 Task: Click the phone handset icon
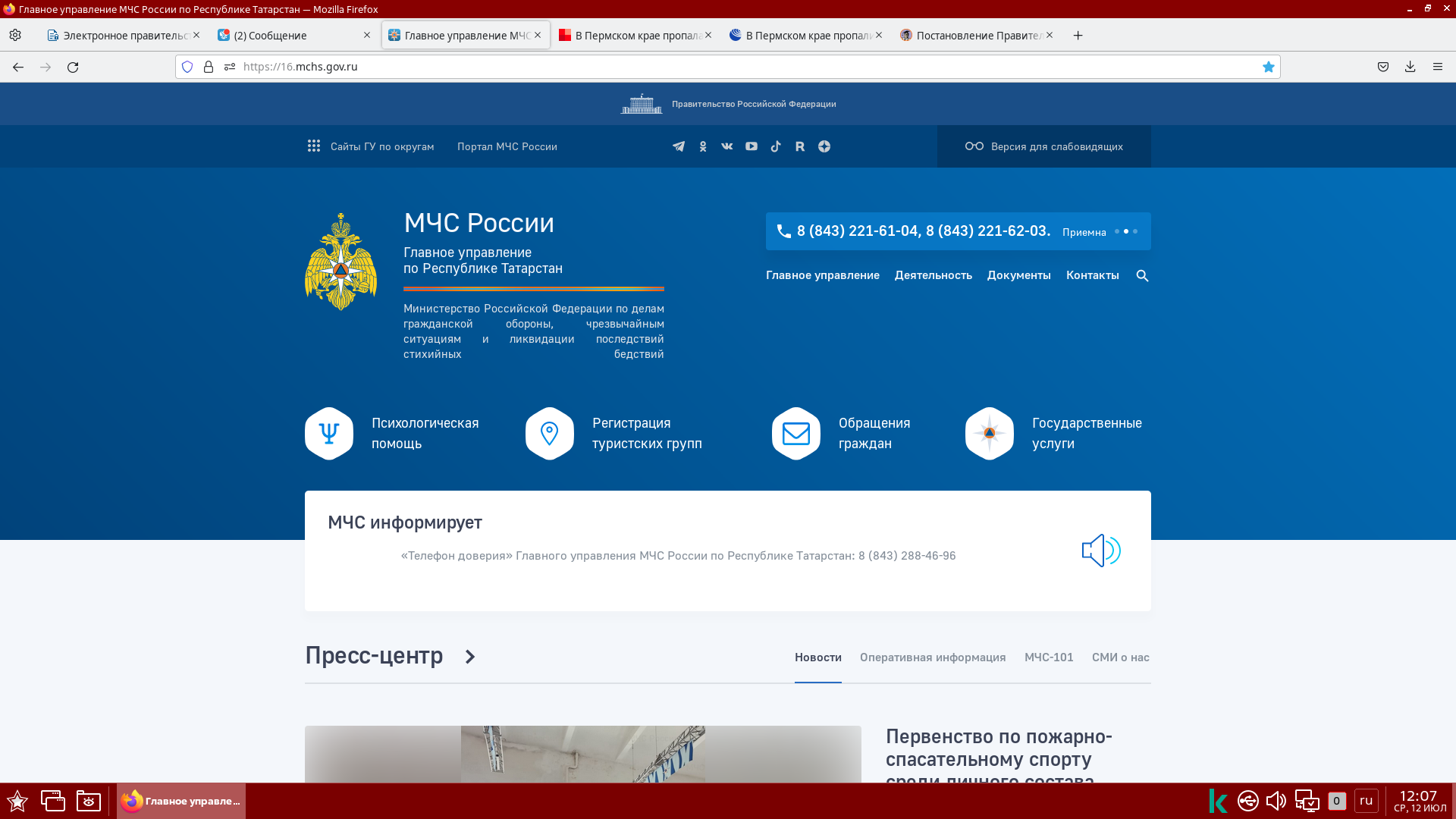tap(783, 231)
